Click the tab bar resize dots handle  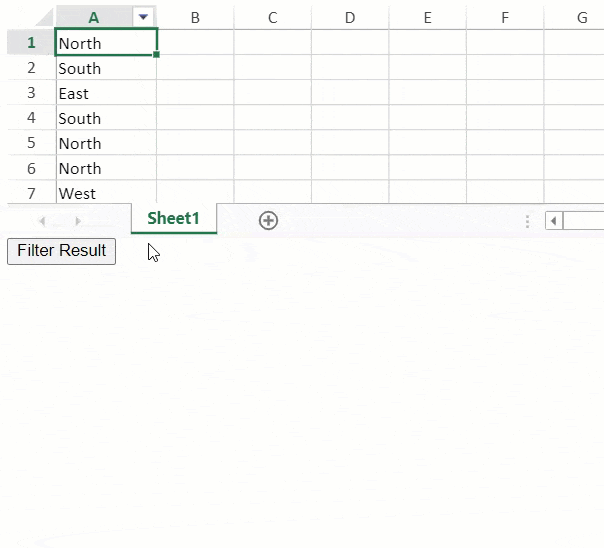[x=527, y=221]
